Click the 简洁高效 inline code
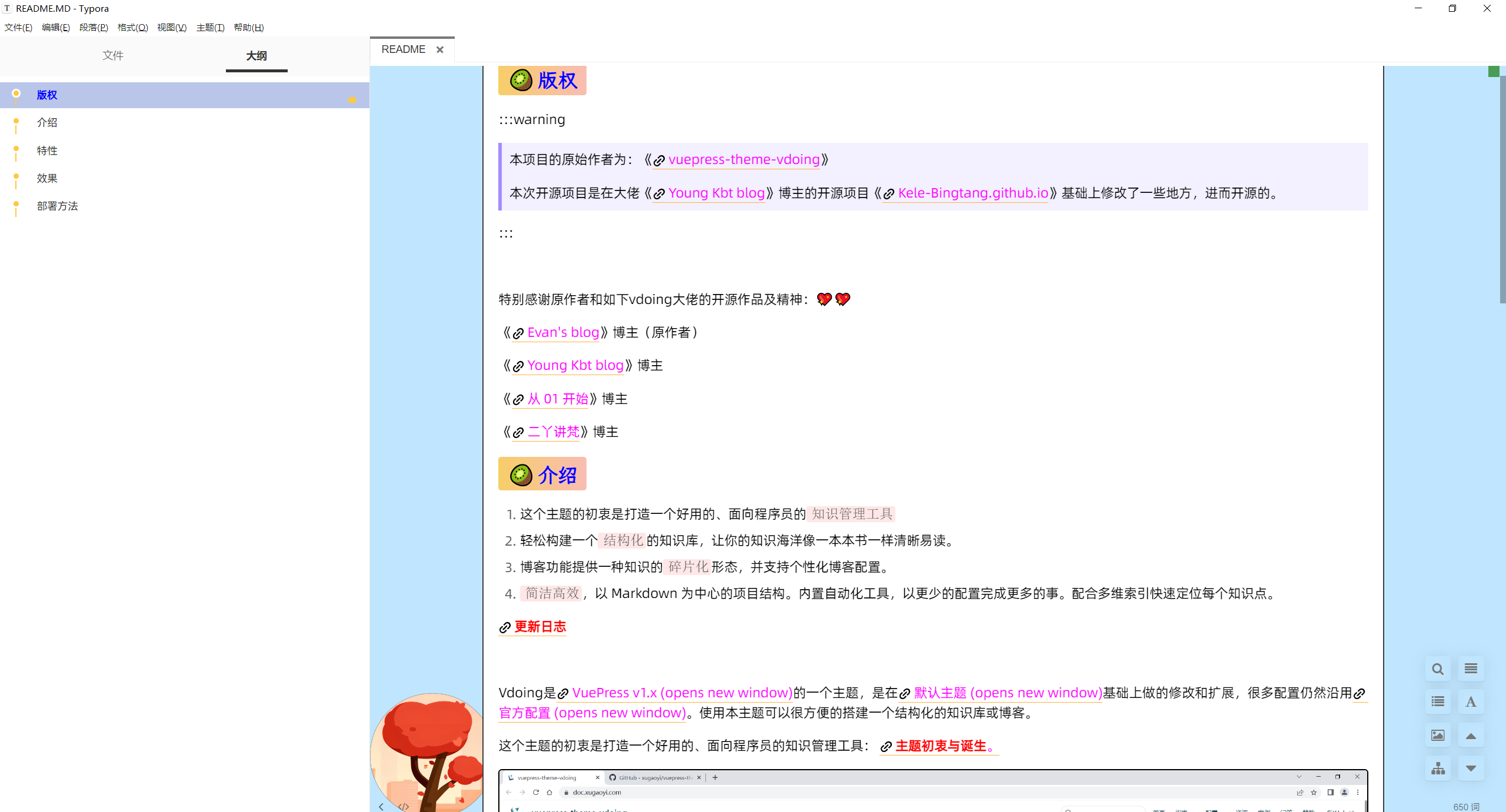The image size is (1506, 812). coord(552,593)
